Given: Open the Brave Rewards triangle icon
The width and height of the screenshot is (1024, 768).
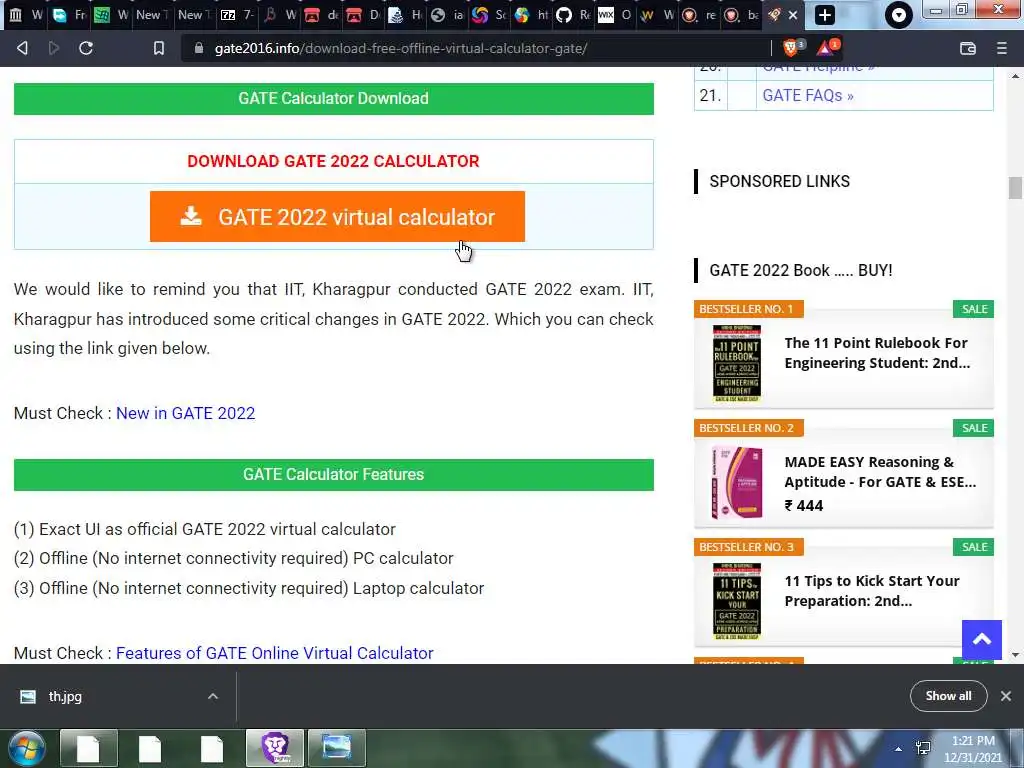Looking at the screenshot, I should (825, 48).
